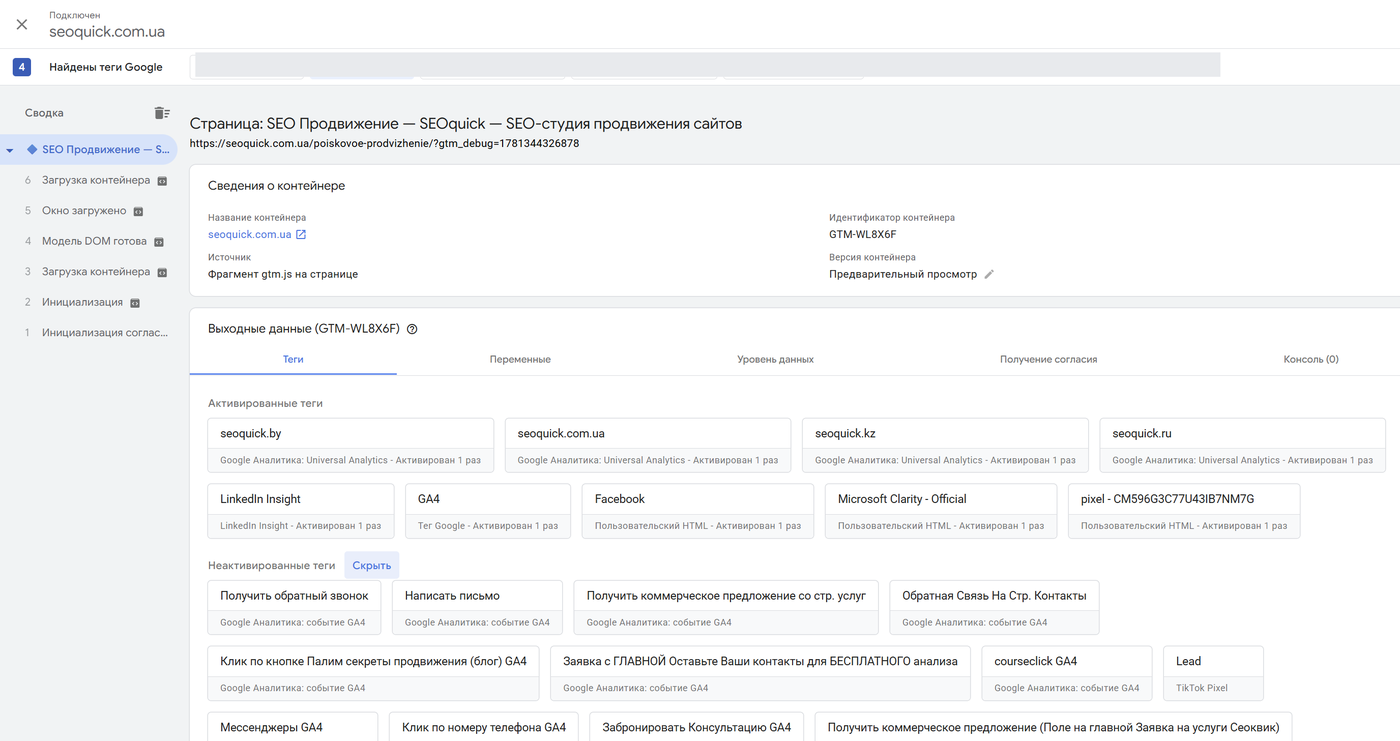Screen dimensions: 1400x741
Task: Open the Мессенджеры GA4 tag card
Action: tap(293, 727)
